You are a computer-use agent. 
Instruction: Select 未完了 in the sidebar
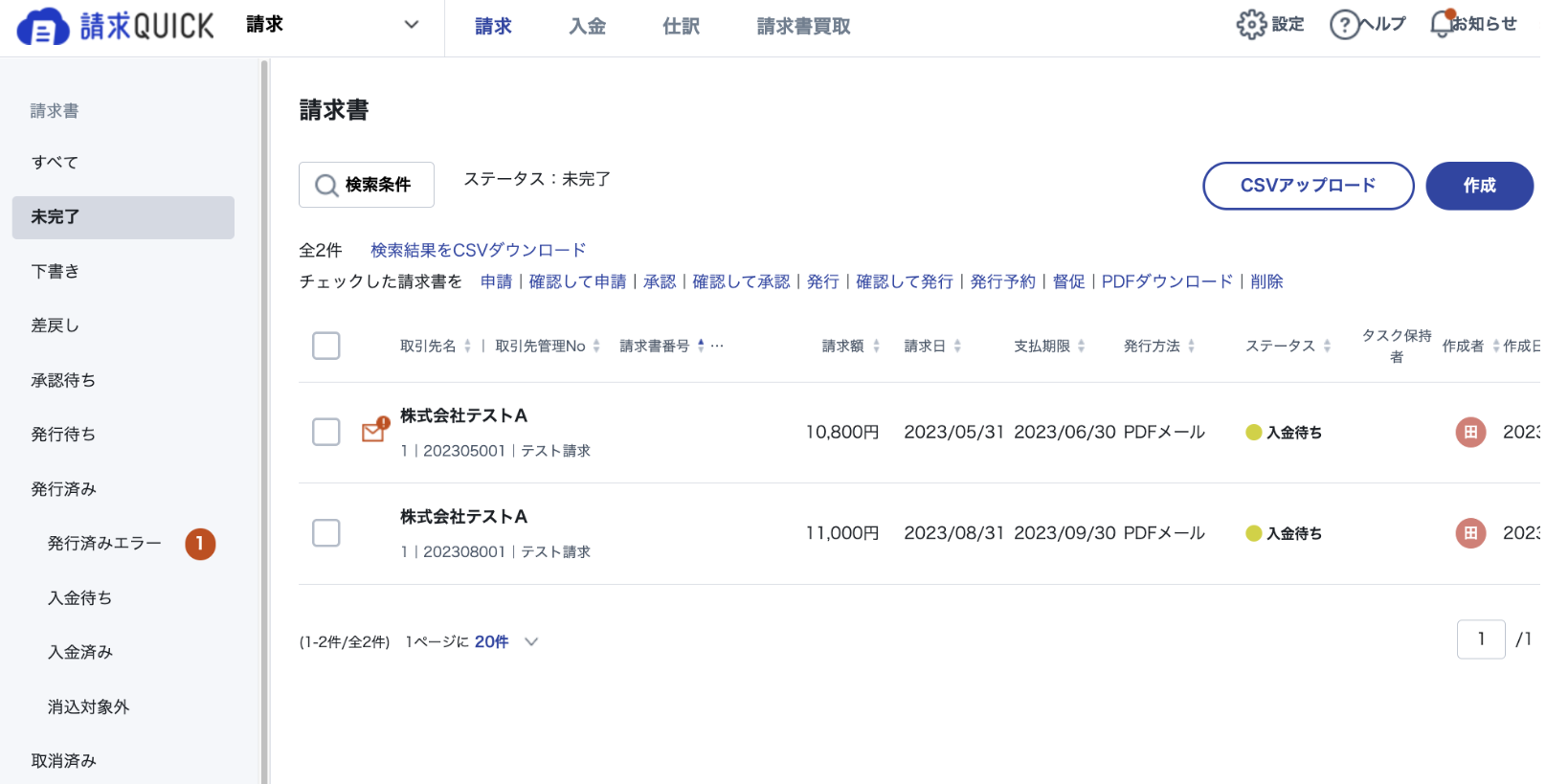pos(123,217)
